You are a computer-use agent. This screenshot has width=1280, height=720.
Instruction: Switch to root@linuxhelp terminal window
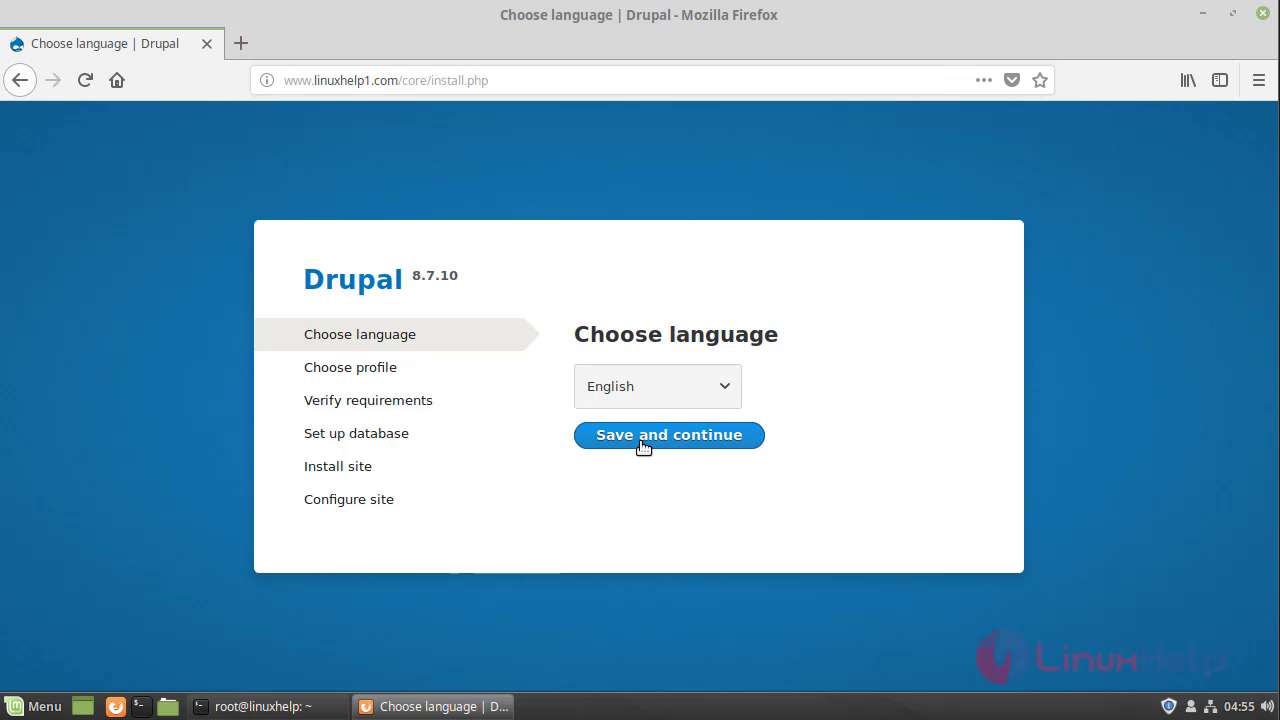268,706
